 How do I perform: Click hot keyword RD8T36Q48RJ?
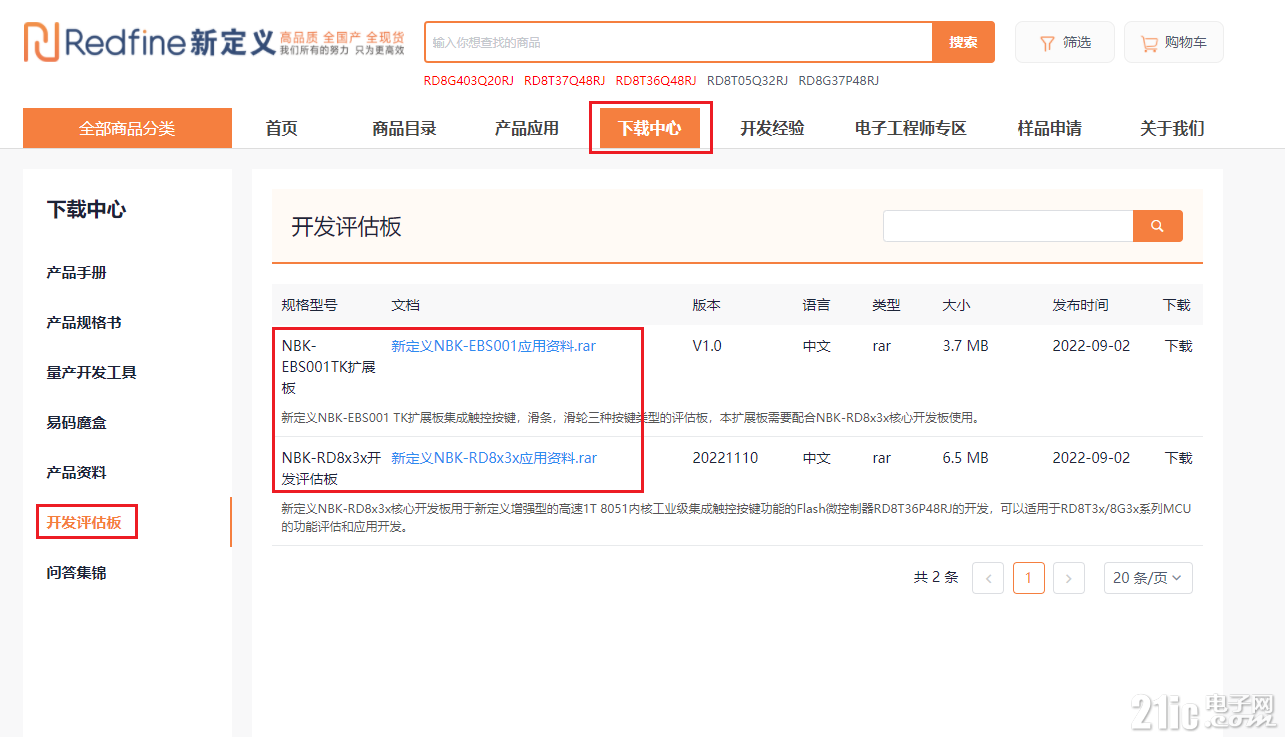pos(656,81)
